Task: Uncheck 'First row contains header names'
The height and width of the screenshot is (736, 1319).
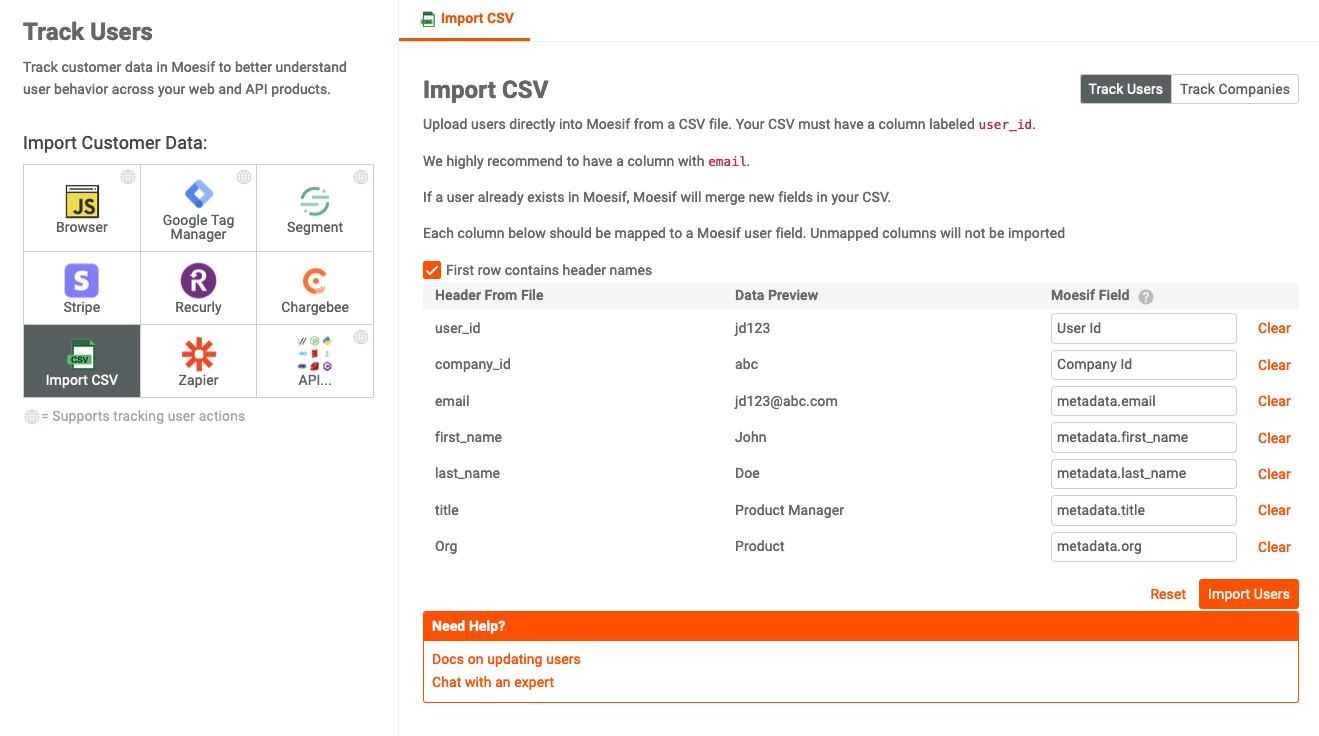Action: [x=431, y=270]
